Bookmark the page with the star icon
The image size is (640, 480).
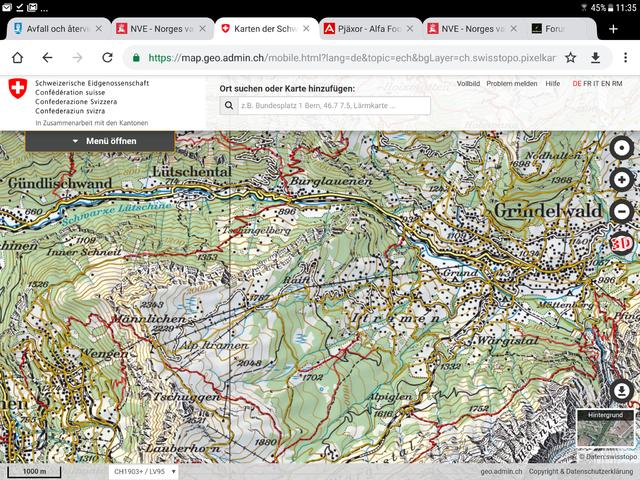(x=570, y=57)
